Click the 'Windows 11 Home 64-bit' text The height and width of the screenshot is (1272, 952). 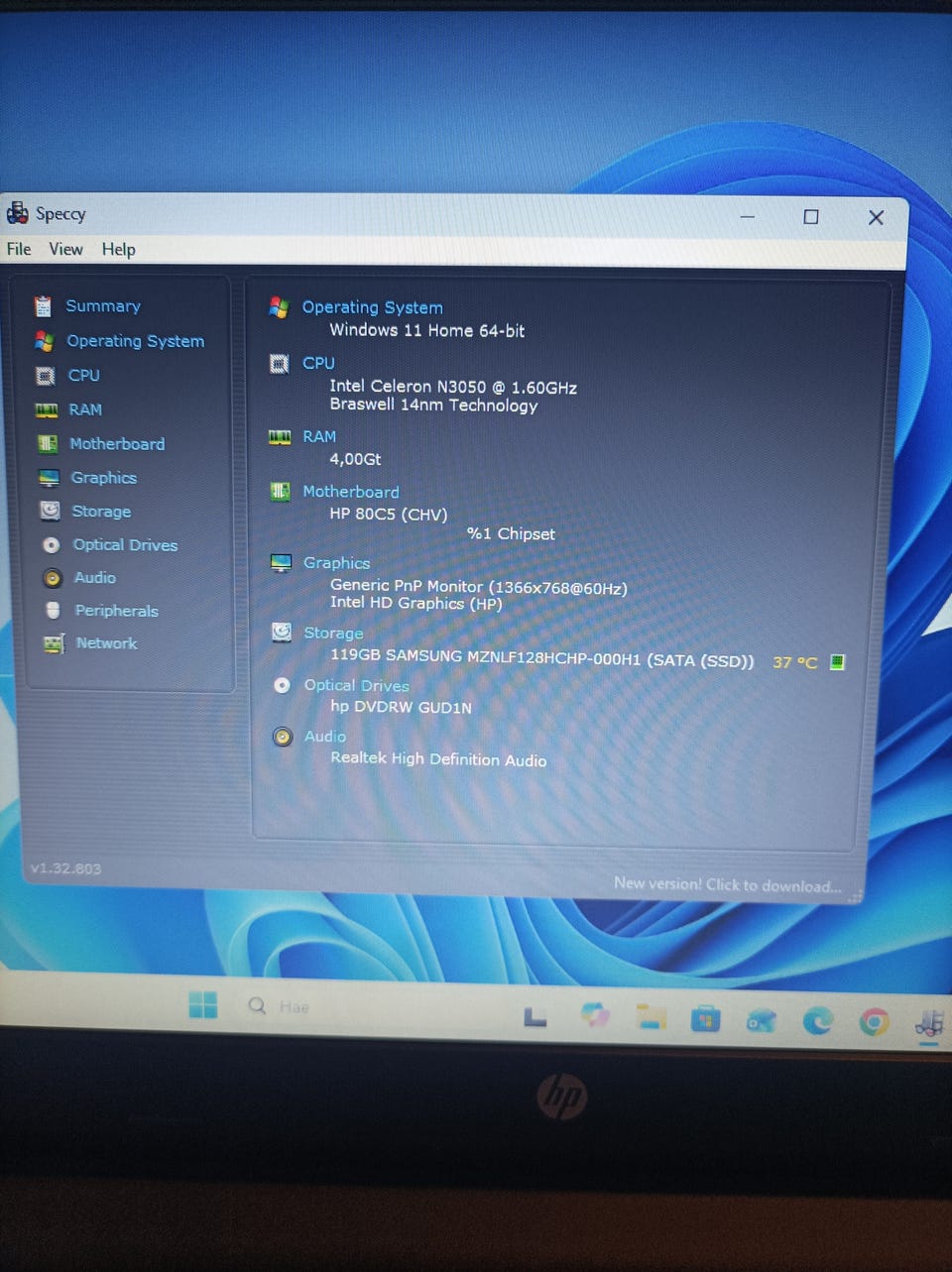tap(426, 330)
